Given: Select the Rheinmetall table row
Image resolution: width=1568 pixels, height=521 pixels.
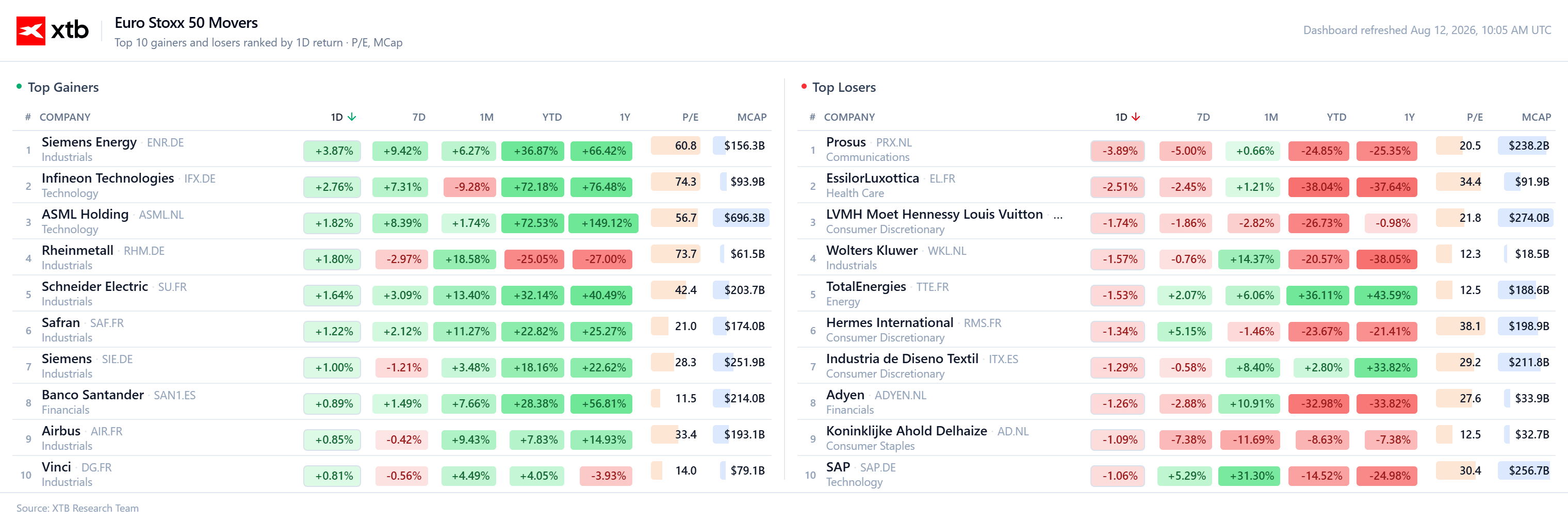Looking at the screenshot, I should click(392, 257).
